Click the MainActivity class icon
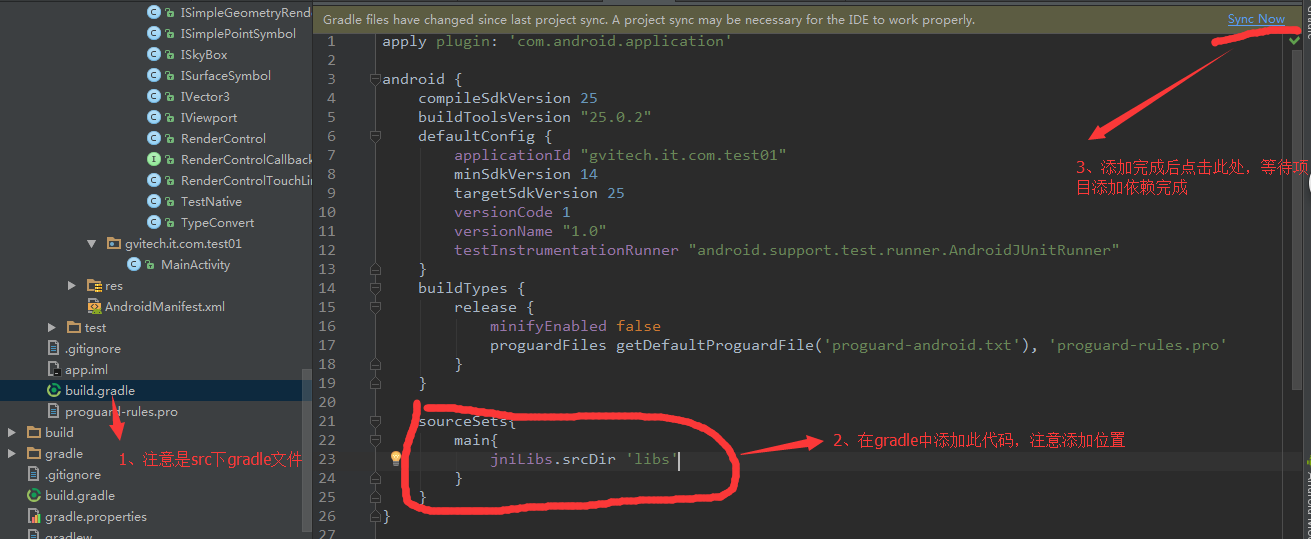The height and width of the screenshot is (539, 1311). pyautogui.click(x=134, y=264)
